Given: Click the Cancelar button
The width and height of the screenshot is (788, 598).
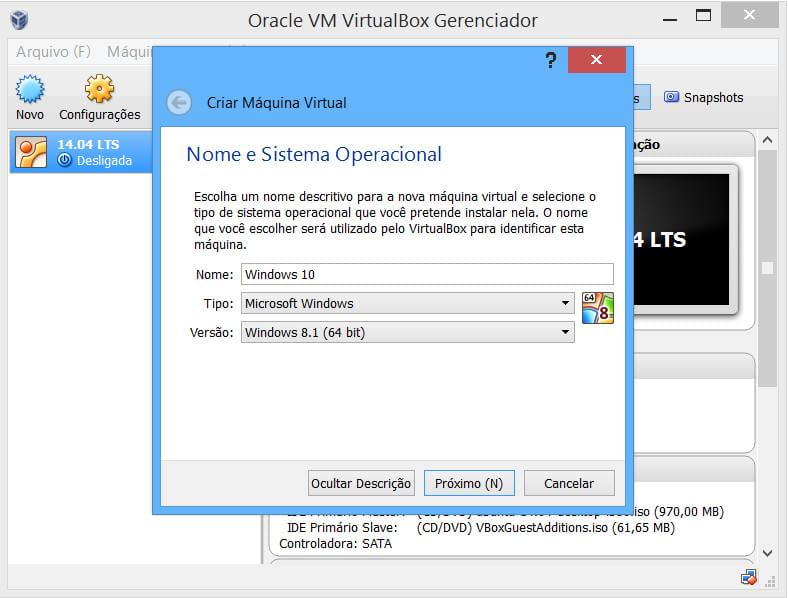Looking at the screenshot, I should pos(569,483).
